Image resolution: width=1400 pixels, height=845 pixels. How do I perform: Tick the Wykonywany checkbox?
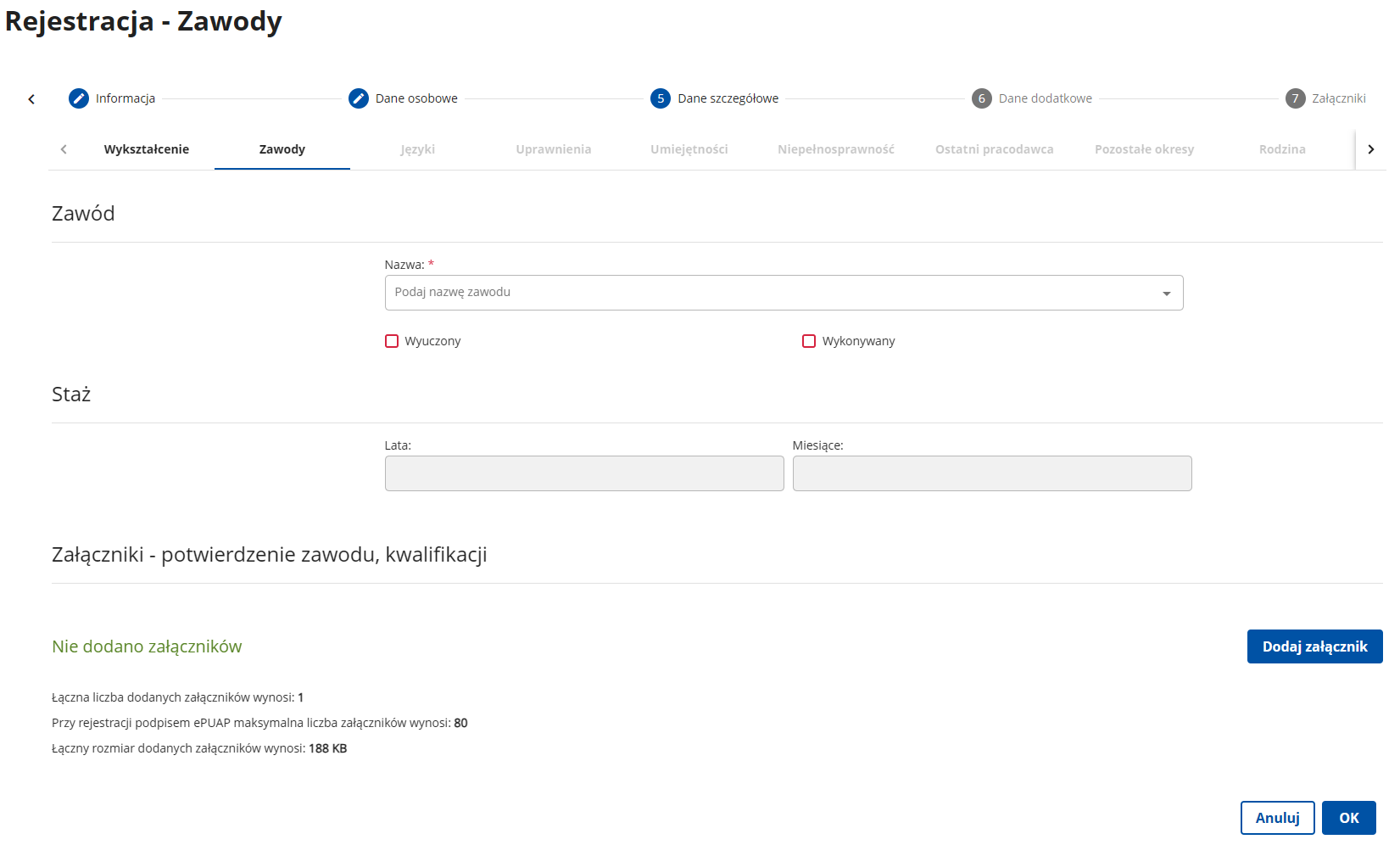coord(809,341)
